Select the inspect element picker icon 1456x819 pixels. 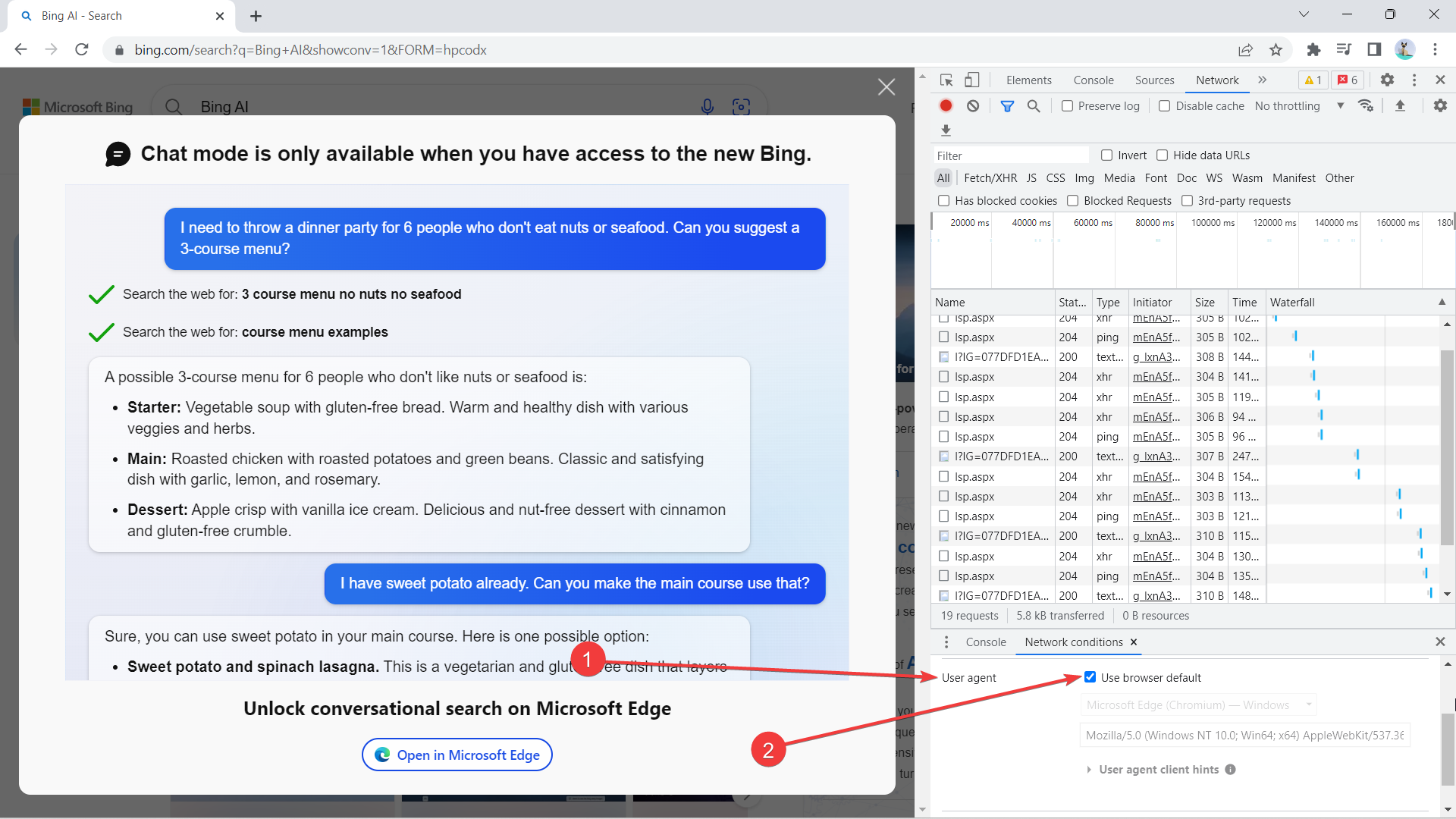pos(946,80)
